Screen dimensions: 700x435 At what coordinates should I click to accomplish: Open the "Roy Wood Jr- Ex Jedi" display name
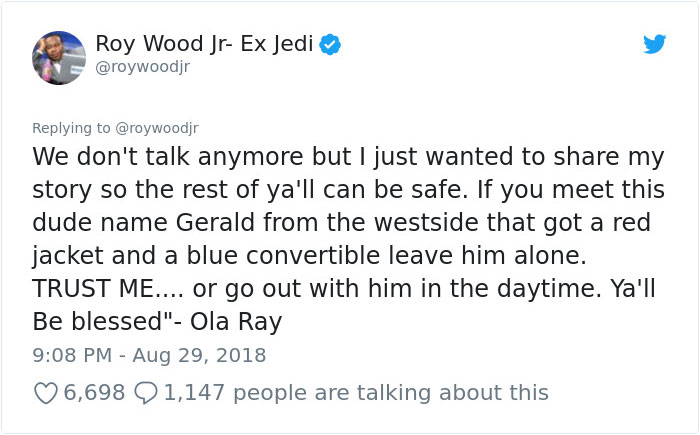pos(203,43)
